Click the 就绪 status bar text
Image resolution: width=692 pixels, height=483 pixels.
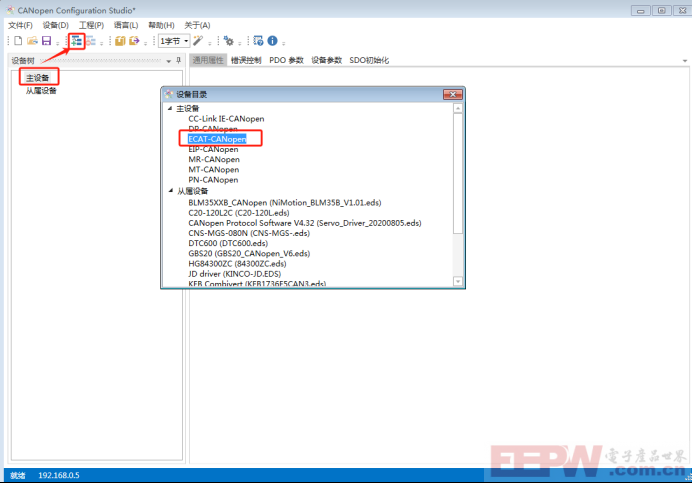18,475
